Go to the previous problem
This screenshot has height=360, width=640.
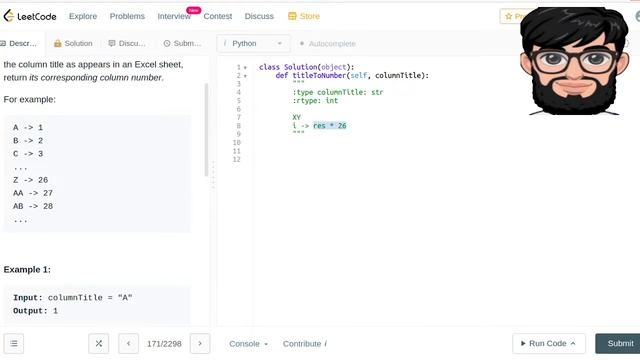pos(129,343)
